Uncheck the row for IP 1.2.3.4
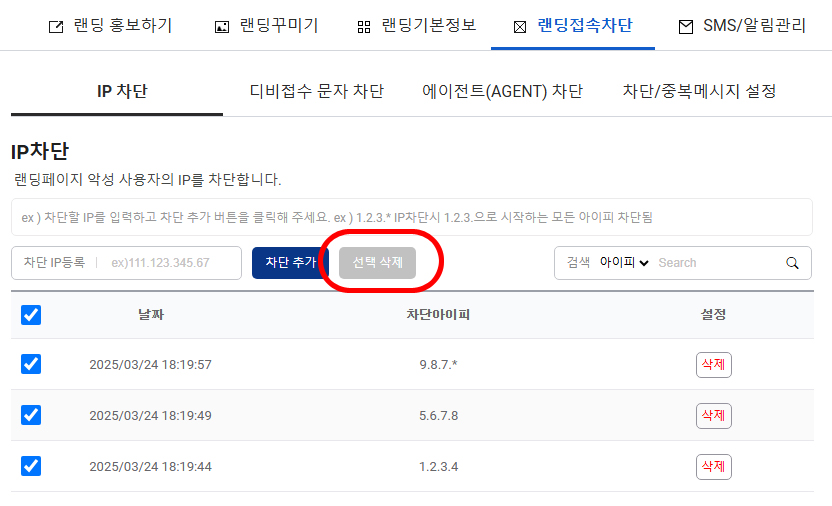 31,466
